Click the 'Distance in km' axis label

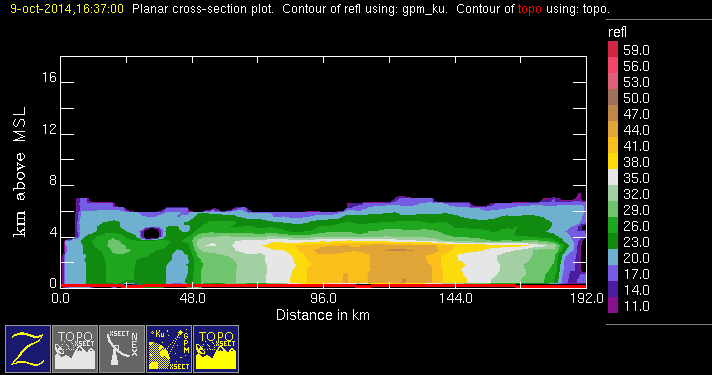pyautogui.click(x=323, y=315)
